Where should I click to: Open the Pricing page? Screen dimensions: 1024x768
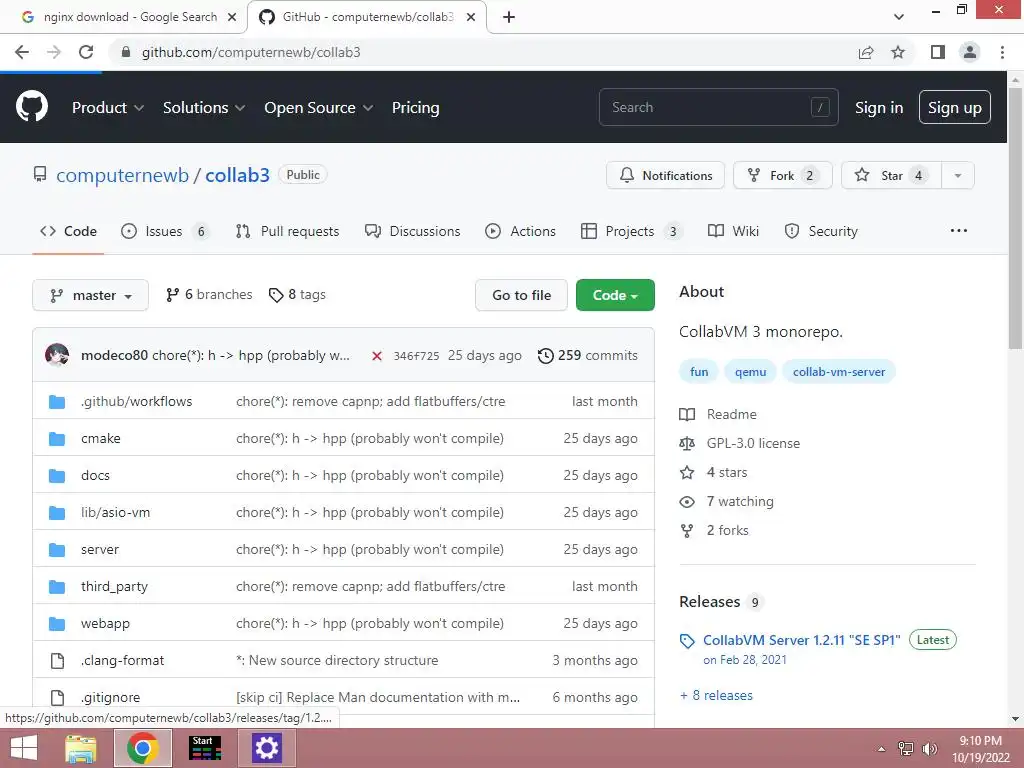coord(415,107)
